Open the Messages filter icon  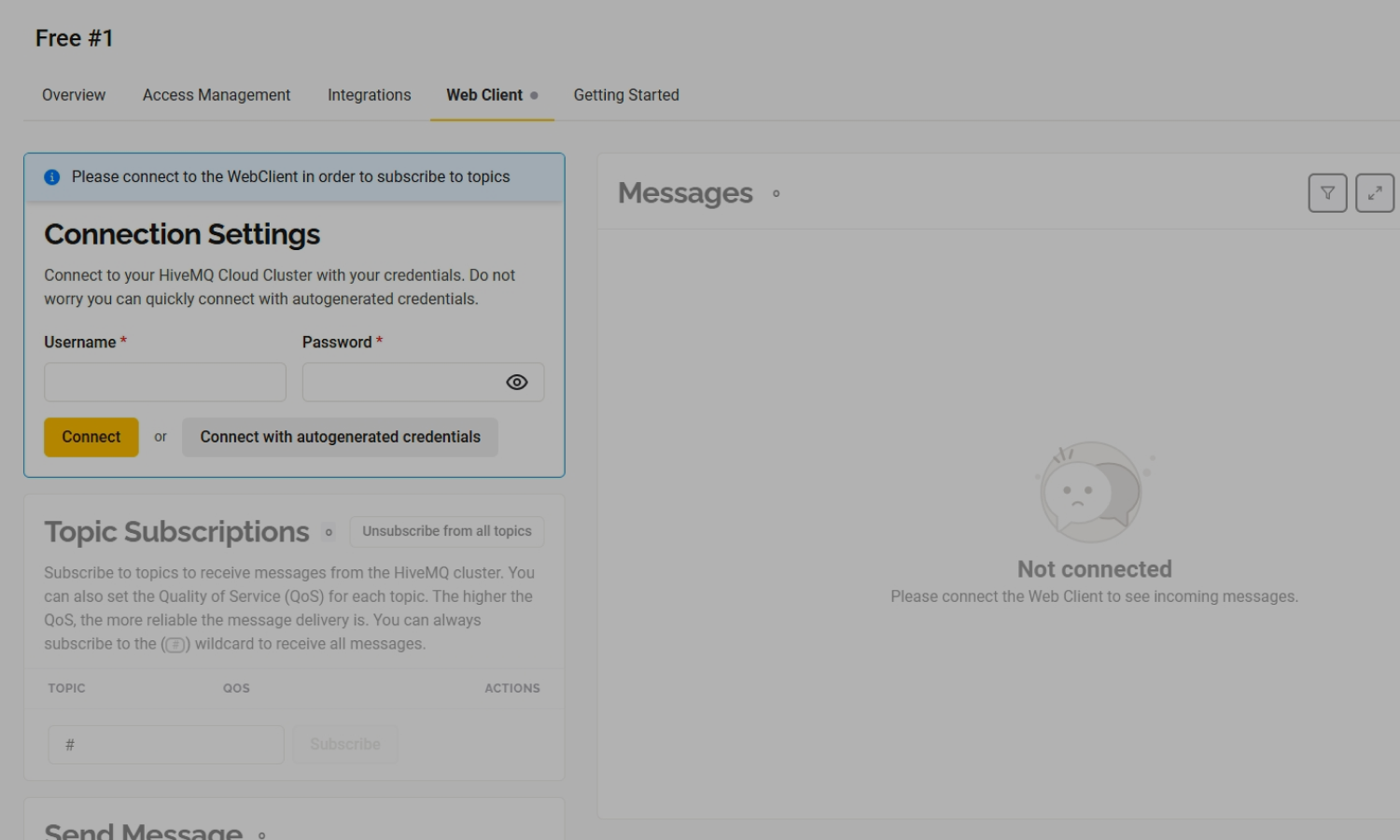1327,193
